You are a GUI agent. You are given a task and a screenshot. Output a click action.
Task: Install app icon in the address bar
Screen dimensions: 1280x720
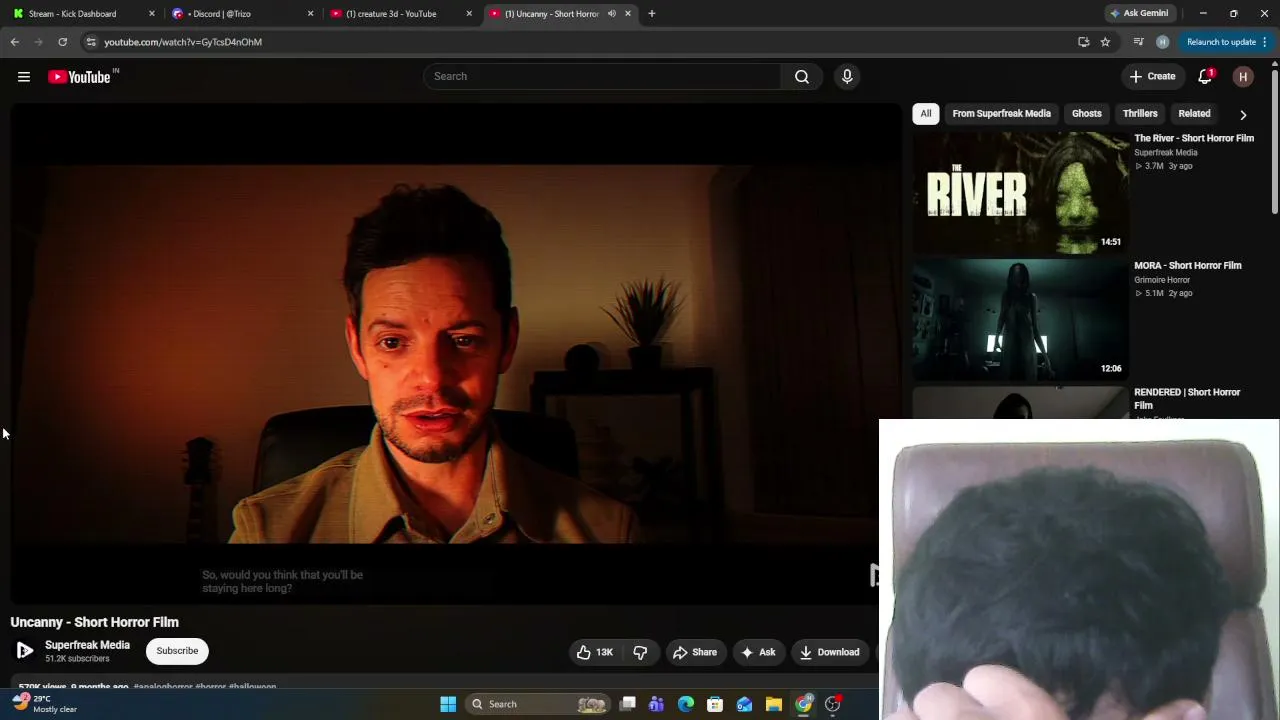pos(1083,42)
